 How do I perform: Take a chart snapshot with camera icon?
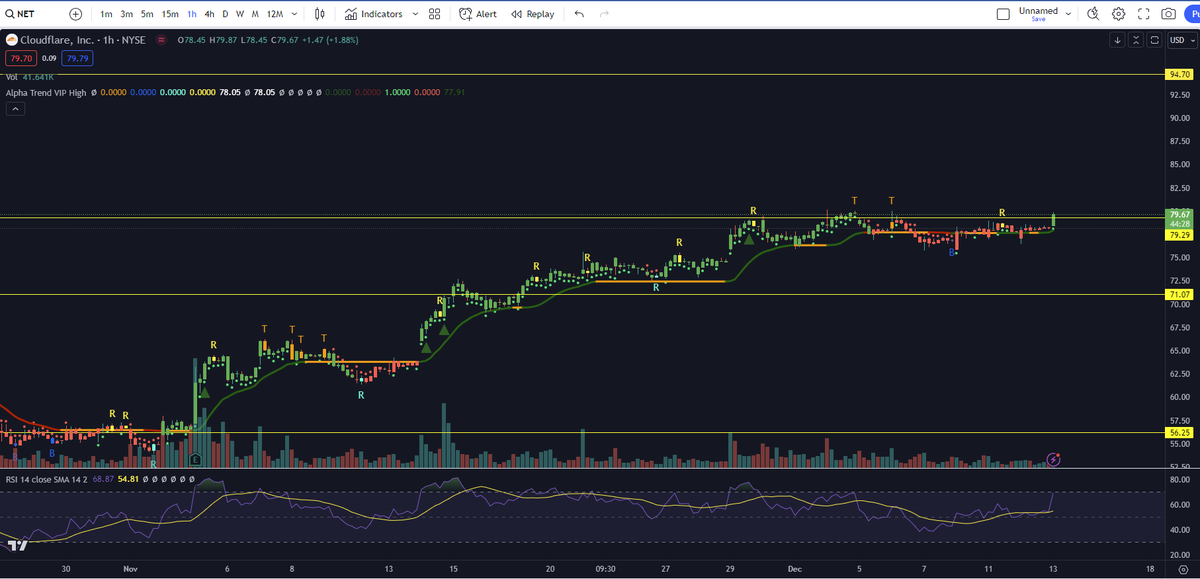point(1168,14)
